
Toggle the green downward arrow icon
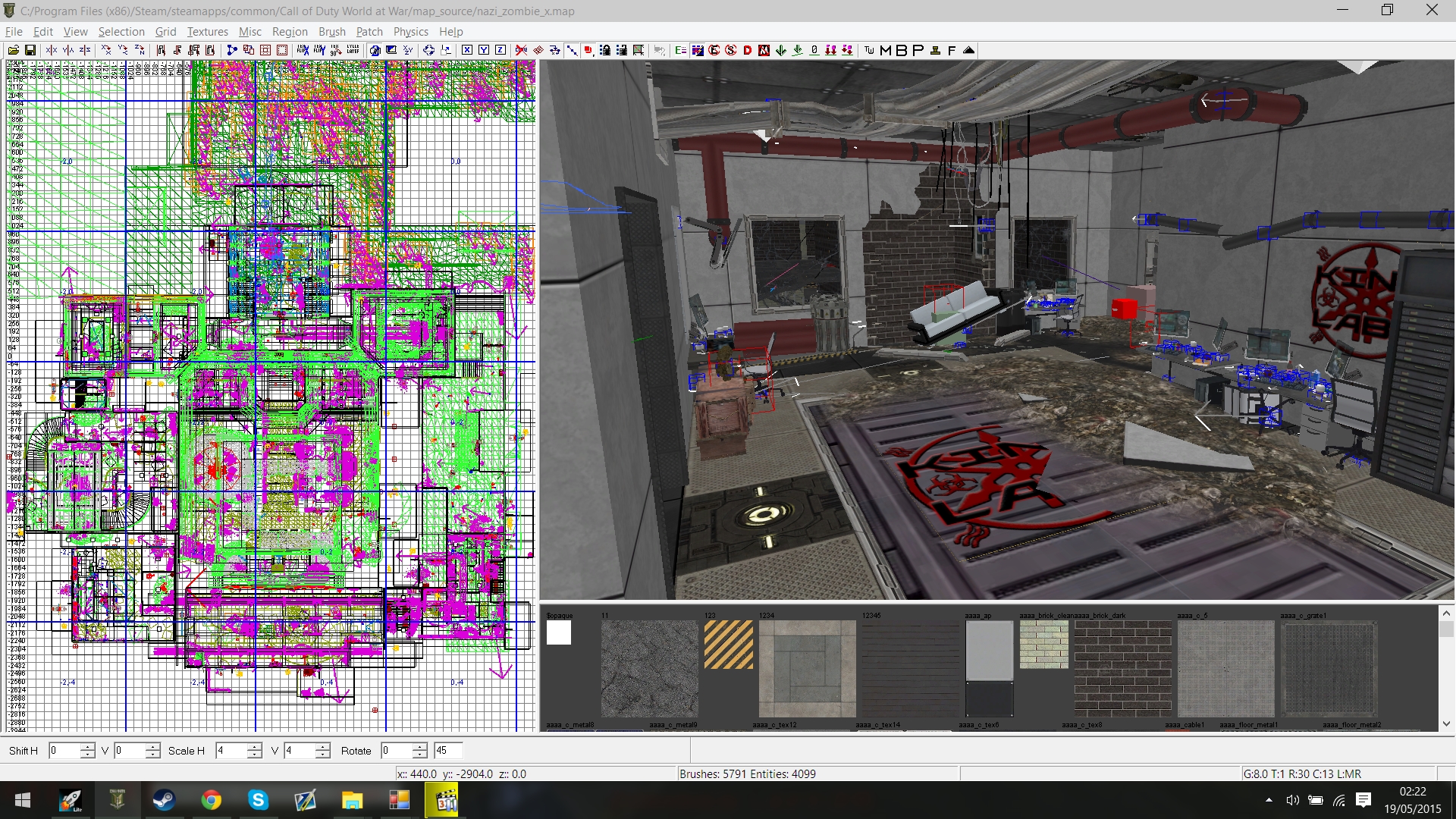780,50
